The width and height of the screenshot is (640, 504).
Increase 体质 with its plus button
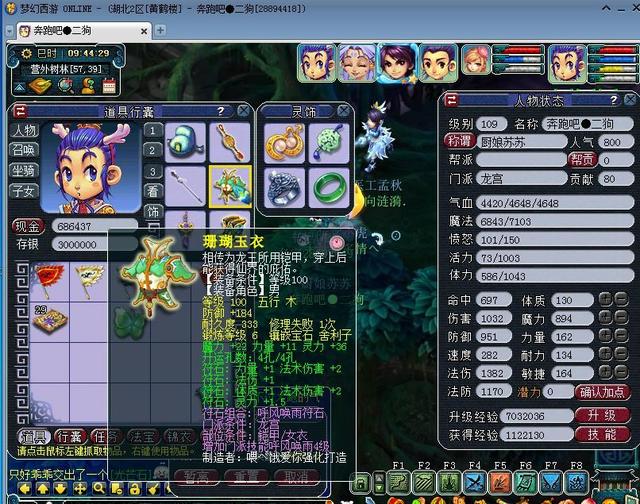coord(606,299)
